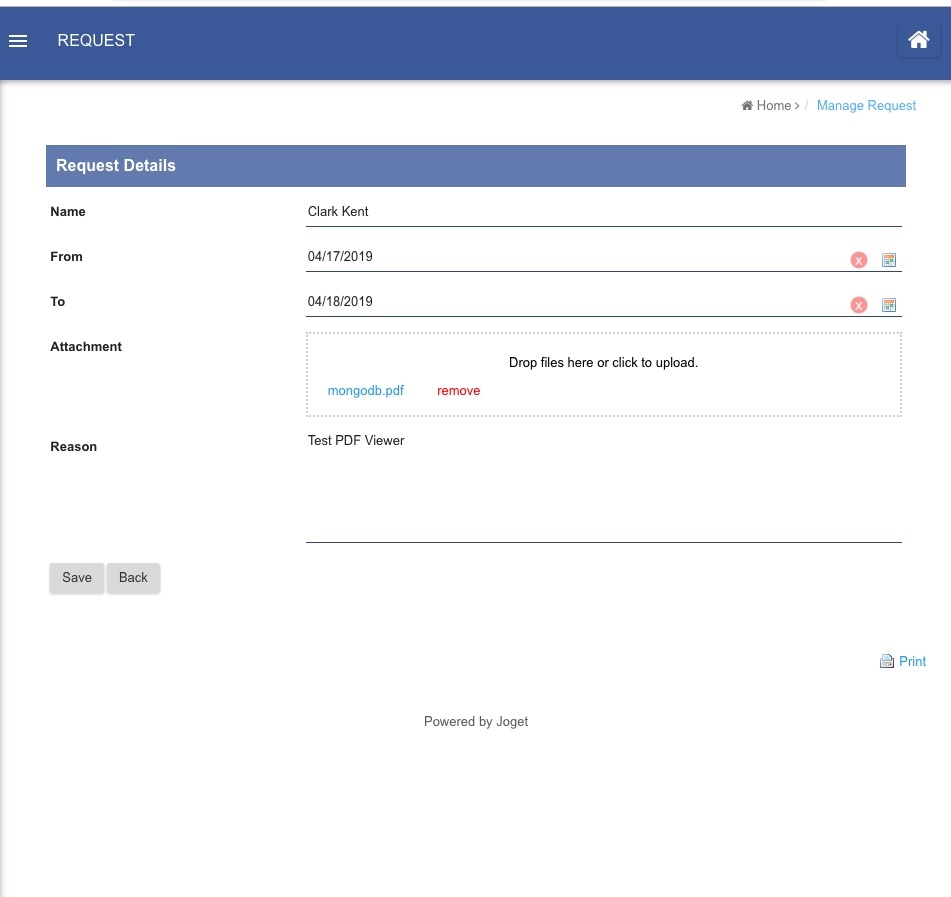The image size is (951, 897).
Task: Open the Manage Request breadcrumb link
Action: pyautogui.click(x=866, y=106)
